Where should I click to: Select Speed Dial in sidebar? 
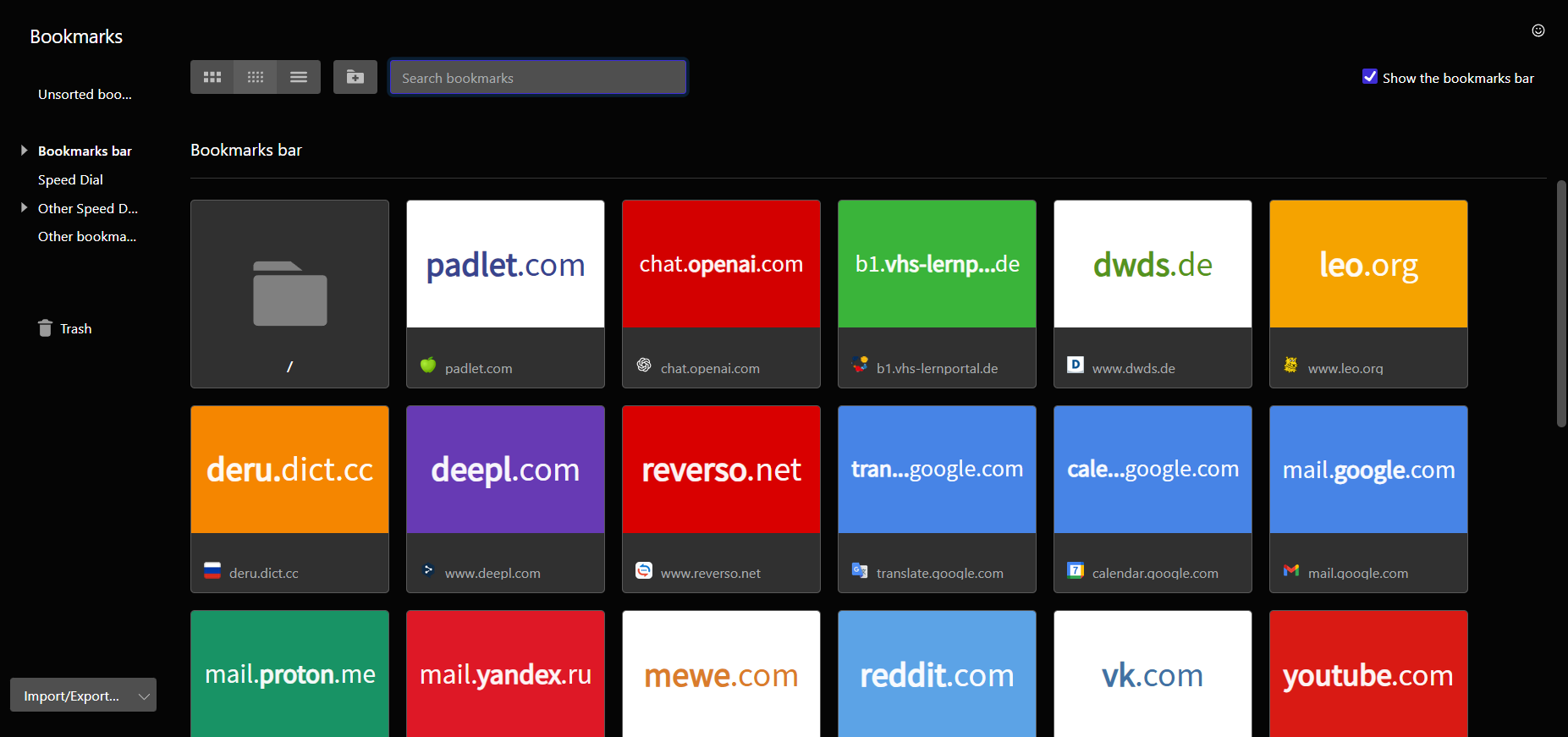[70, 180]
